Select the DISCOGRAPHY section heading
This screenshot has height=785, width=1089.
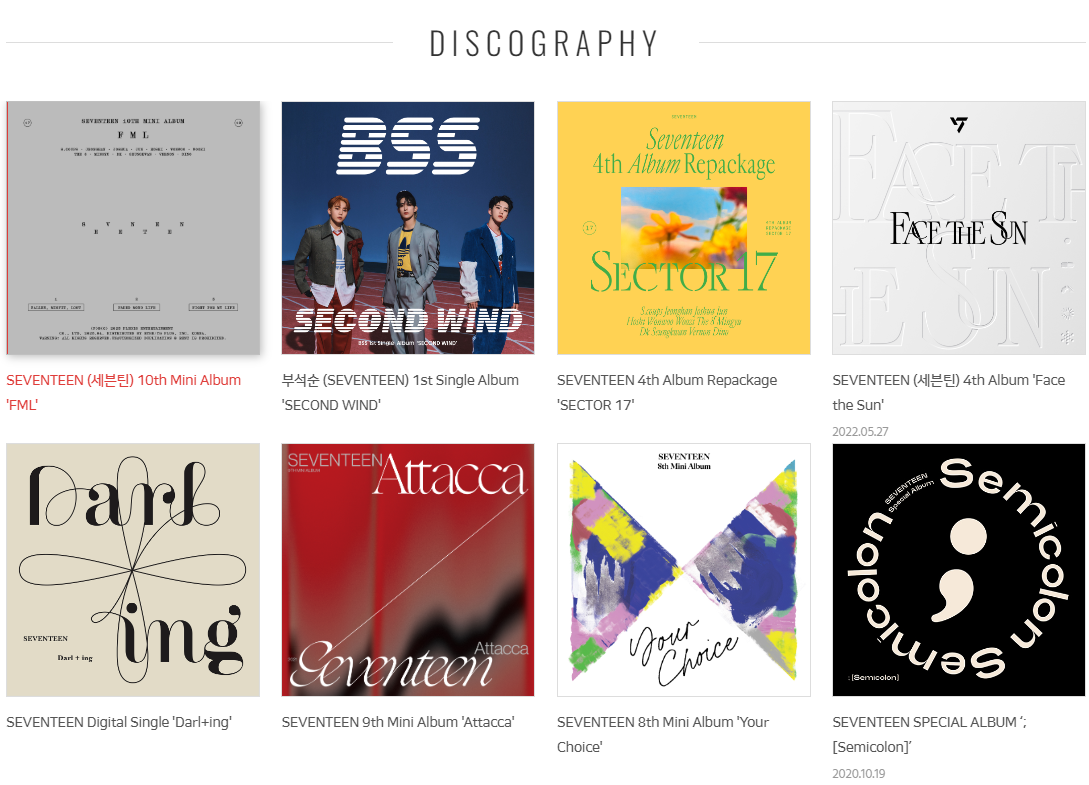point(544,44)
